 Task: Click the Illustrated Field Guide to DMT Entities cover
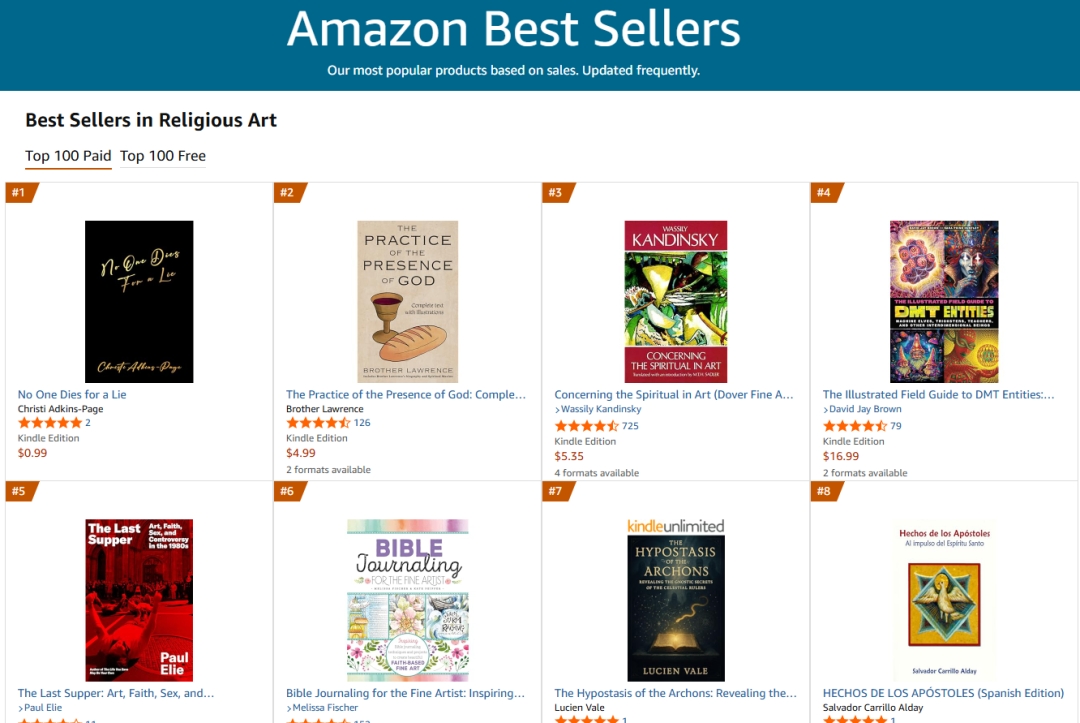[944, 302]
